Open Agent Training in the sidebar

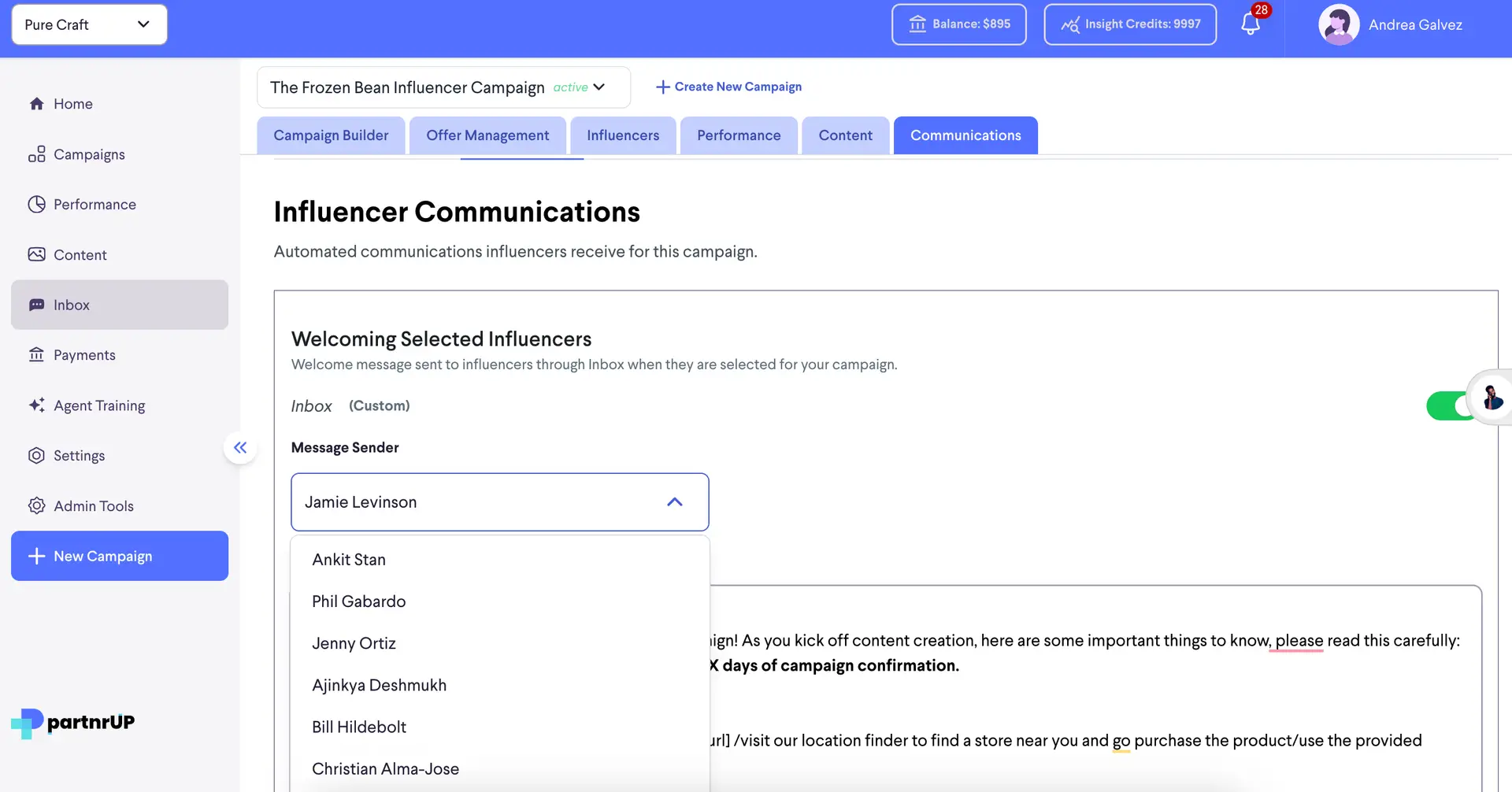120,405
